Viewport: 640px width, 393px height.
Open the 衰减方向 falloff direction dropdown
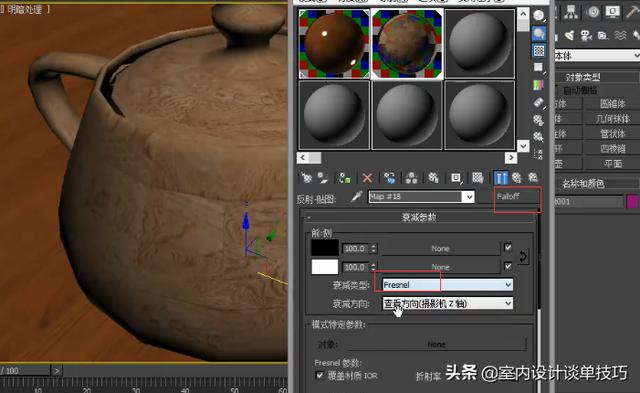447,303
